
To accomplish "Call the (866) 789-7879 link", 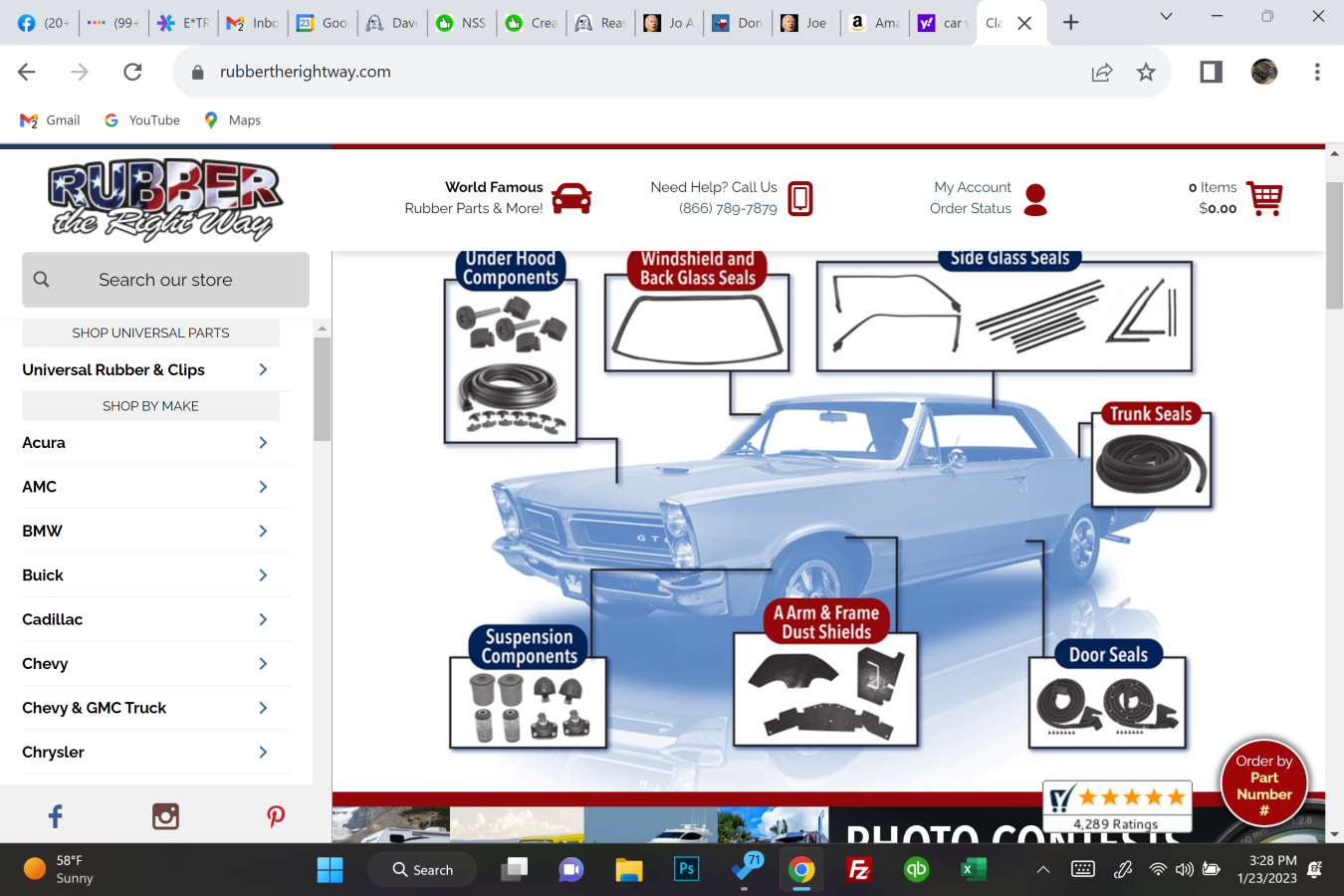I will [x=728, y=208].
